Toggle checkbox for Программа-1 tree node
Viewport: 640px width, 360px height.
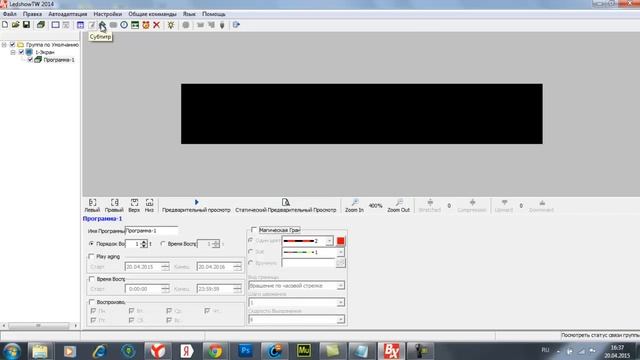(x=30, y=60)
